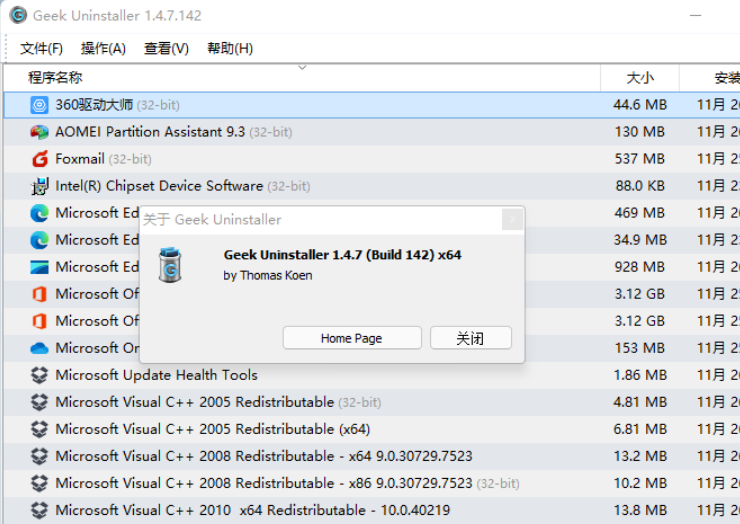The height and width of the screenshot is (524, 740).
Task: Click Edge icon in 469 MB row
Action: point(39,213)
